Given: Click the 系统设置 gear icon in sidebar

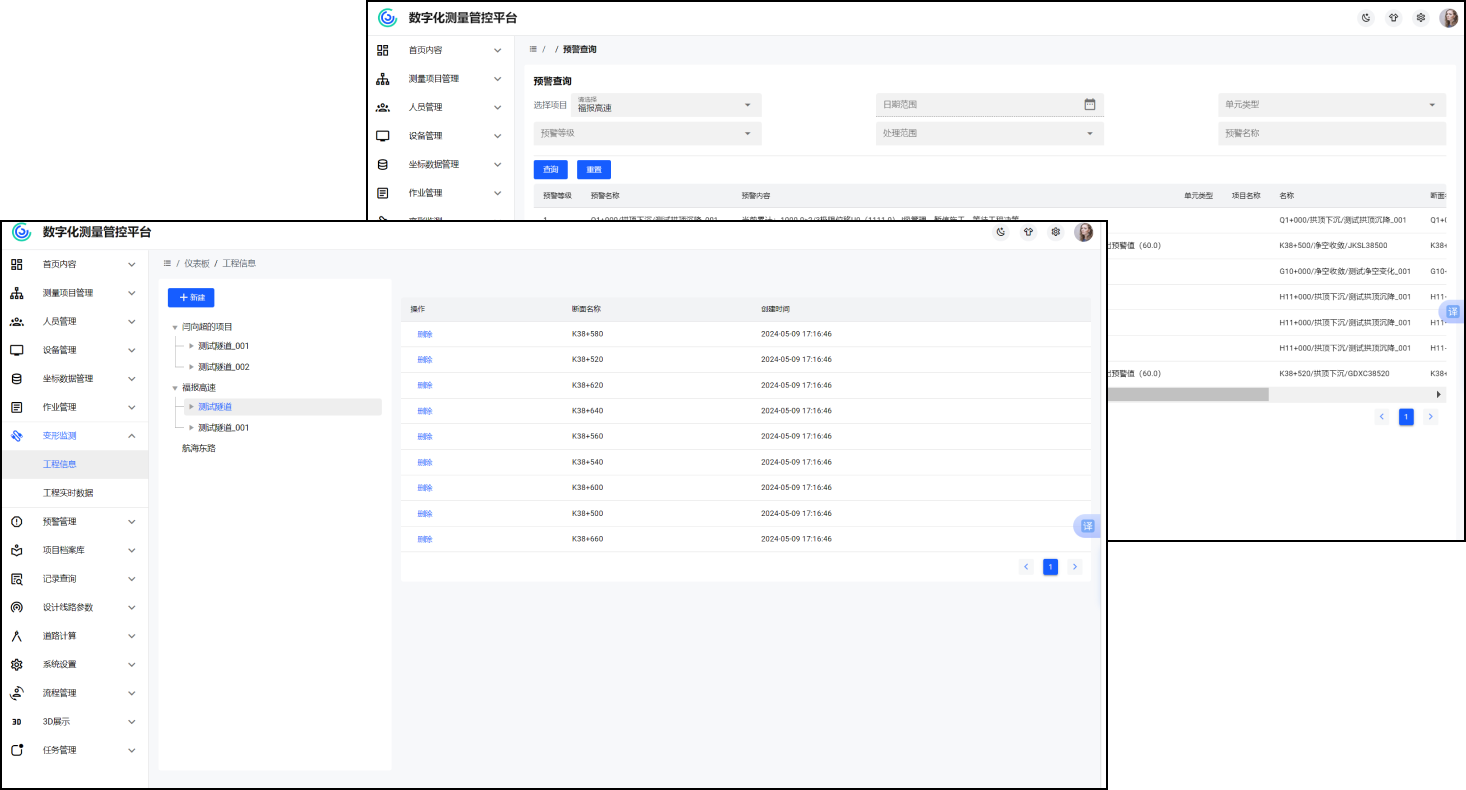Looking at the screenshot, I should pyautogui.click(x=17, y=664).
